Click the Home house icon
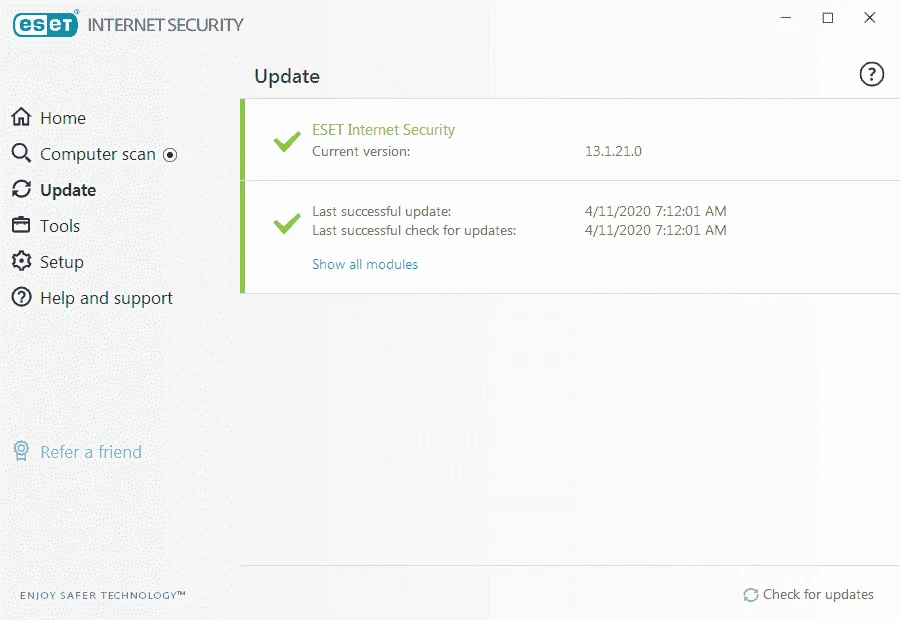The image size is (900, 620). 21,117
